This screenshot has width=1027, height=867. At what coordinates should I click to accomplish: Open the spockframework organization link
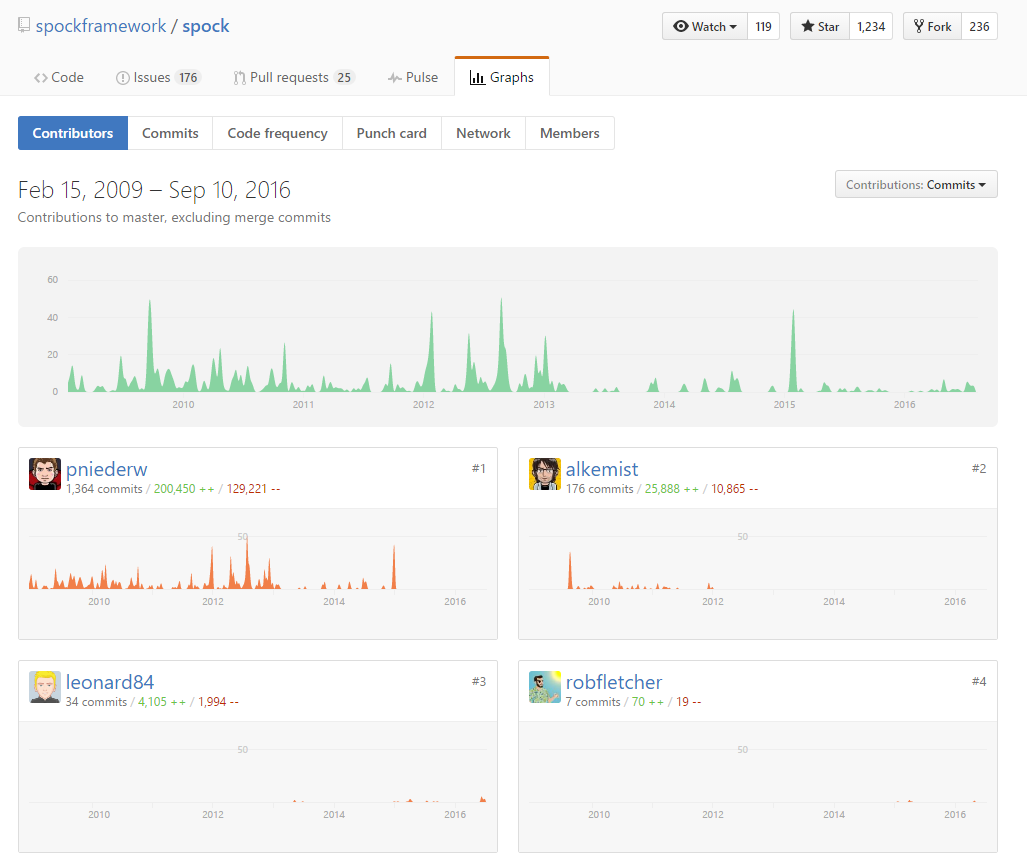[x=101, y=26]
